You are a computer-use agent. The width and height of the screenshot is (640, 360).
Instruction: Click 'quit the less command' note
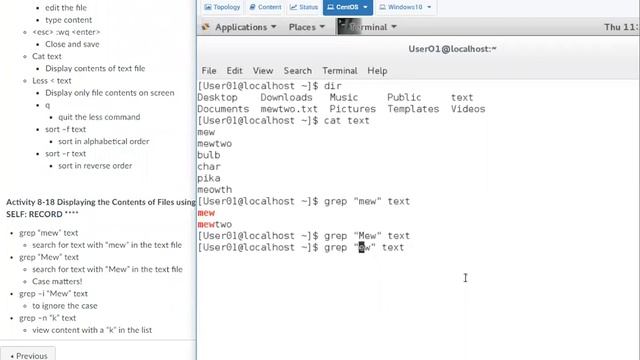[x=99, y=117]
